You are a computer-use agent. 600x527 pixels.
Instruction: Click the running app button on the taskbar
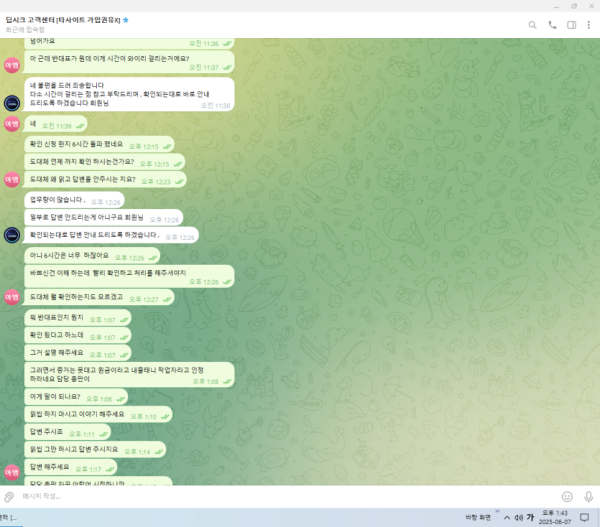point(10,518)
